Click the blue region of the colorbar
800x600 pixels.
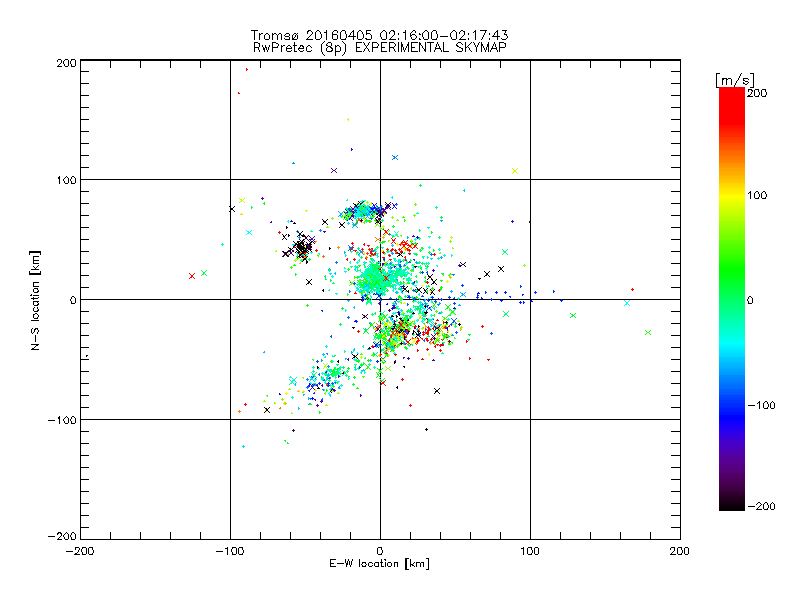pyautogui.click(x=732, y=416)
